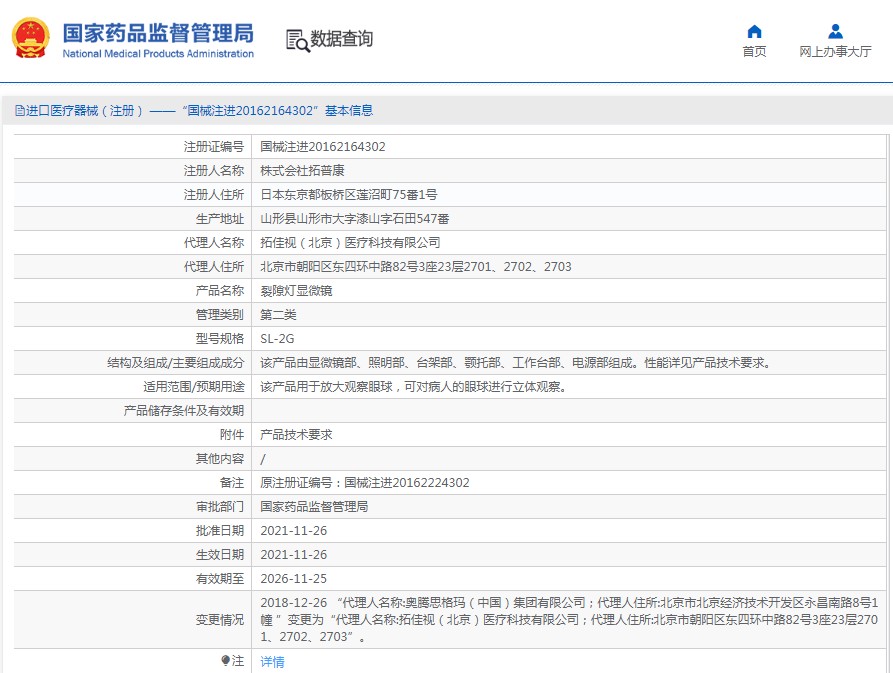Select management category 第二类
893x673 pixels.
(278, 314)
